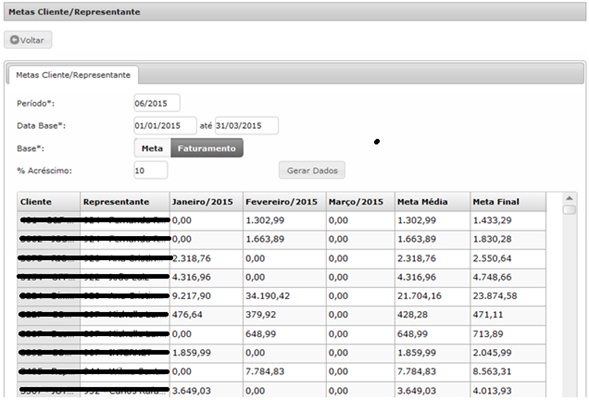Sort by the Janeiro/2015 column header
The image size is (589, 400).
tap(206, 202)
